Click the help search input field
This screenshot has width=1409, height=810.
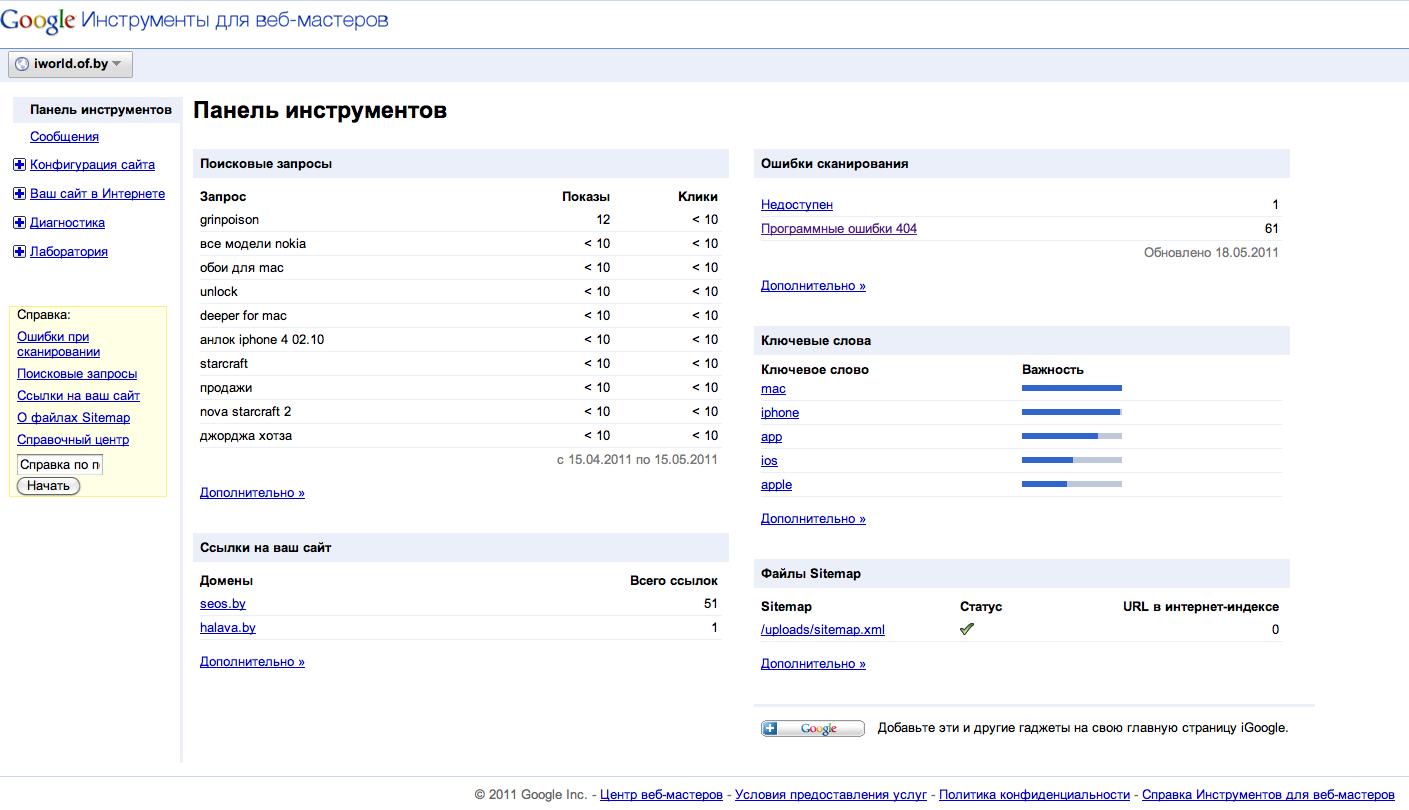[60, 465]
